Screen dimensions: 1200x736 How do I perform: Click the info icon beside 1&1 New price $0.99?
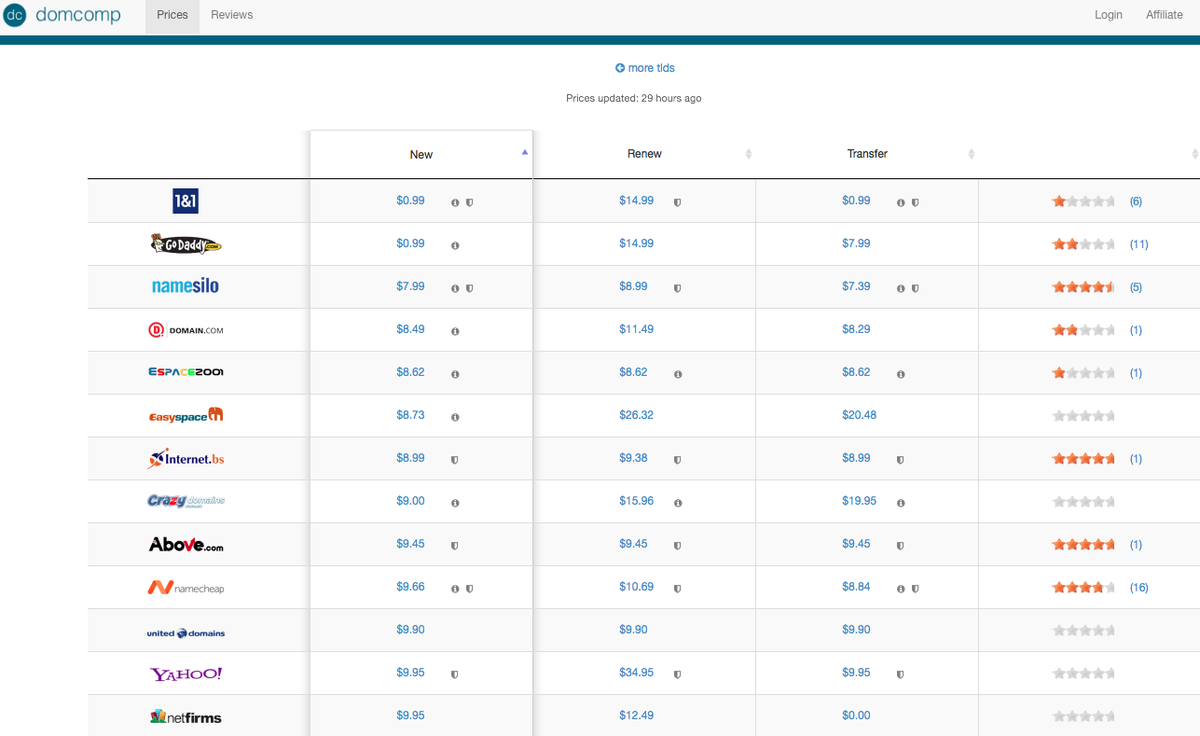point(455,202)
